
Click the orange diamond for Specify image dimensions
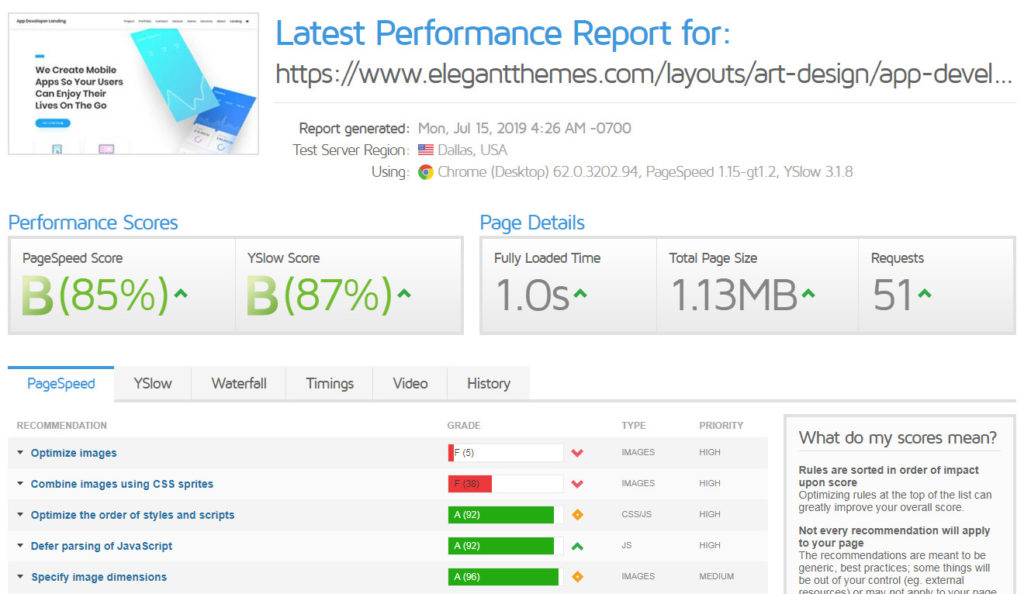[x=577, y=577]
